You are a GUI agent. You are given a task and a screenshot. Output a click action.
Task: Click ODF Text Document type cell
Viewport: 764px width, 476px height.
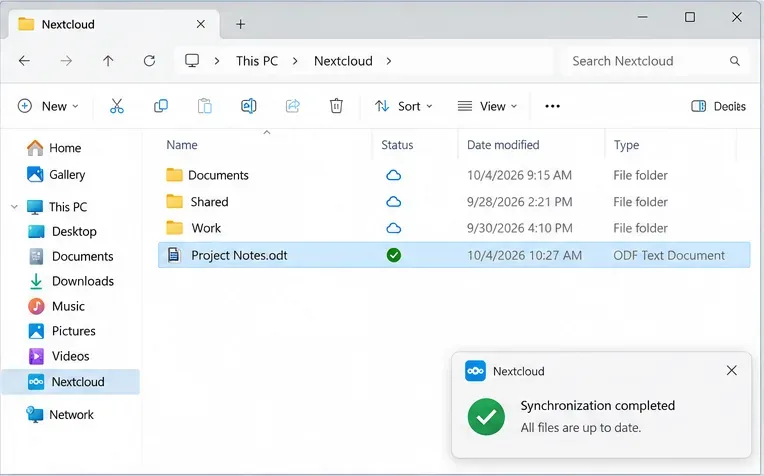[669, 255]
